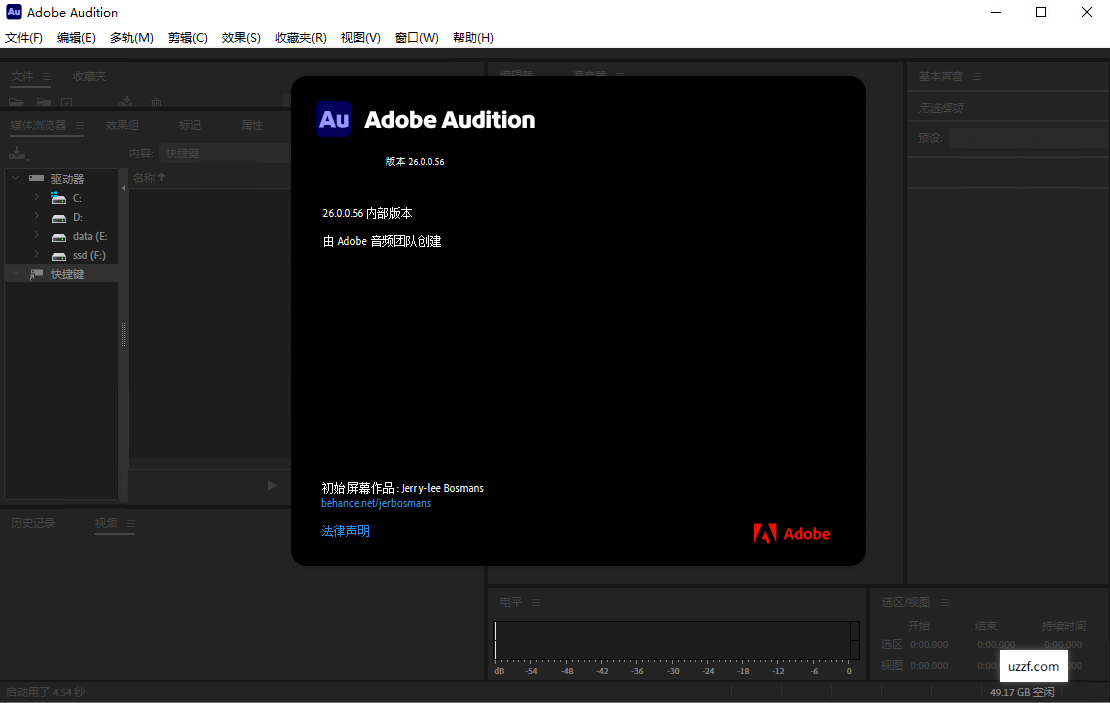Image resolution: width=1110 pixels, height=703 pixels.
Task: Open the 内容 快捷键 dropdown
Action: (x=225, y=152)
